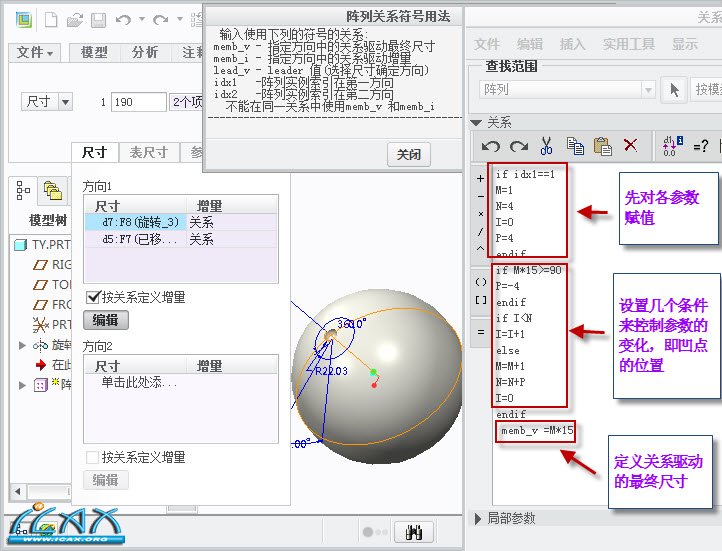
Task: Cut with the scissors icon
Action: point(547,146)
